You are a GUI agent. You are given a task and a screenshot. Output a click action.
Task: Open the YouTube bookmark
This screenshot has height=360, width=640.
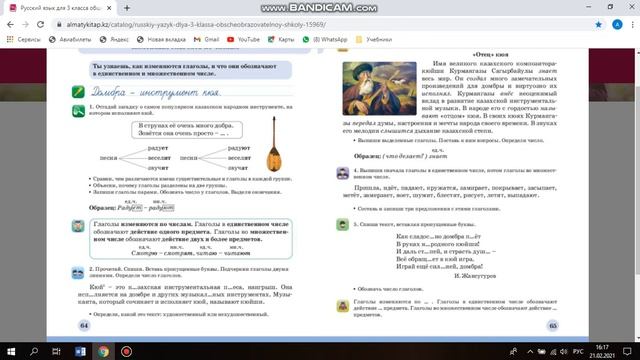pyautogui.click(x=243, y=40)
